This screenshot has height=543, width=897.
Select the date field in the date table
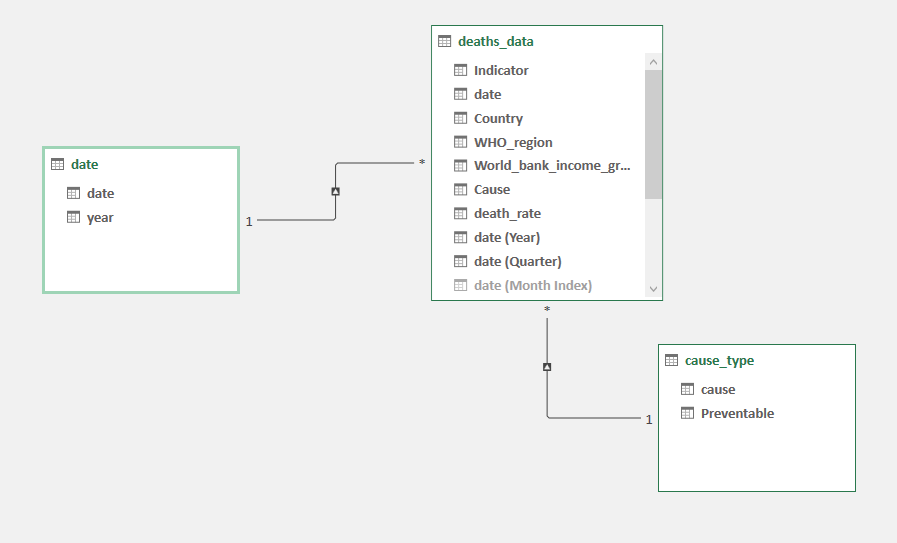[100, 193]
